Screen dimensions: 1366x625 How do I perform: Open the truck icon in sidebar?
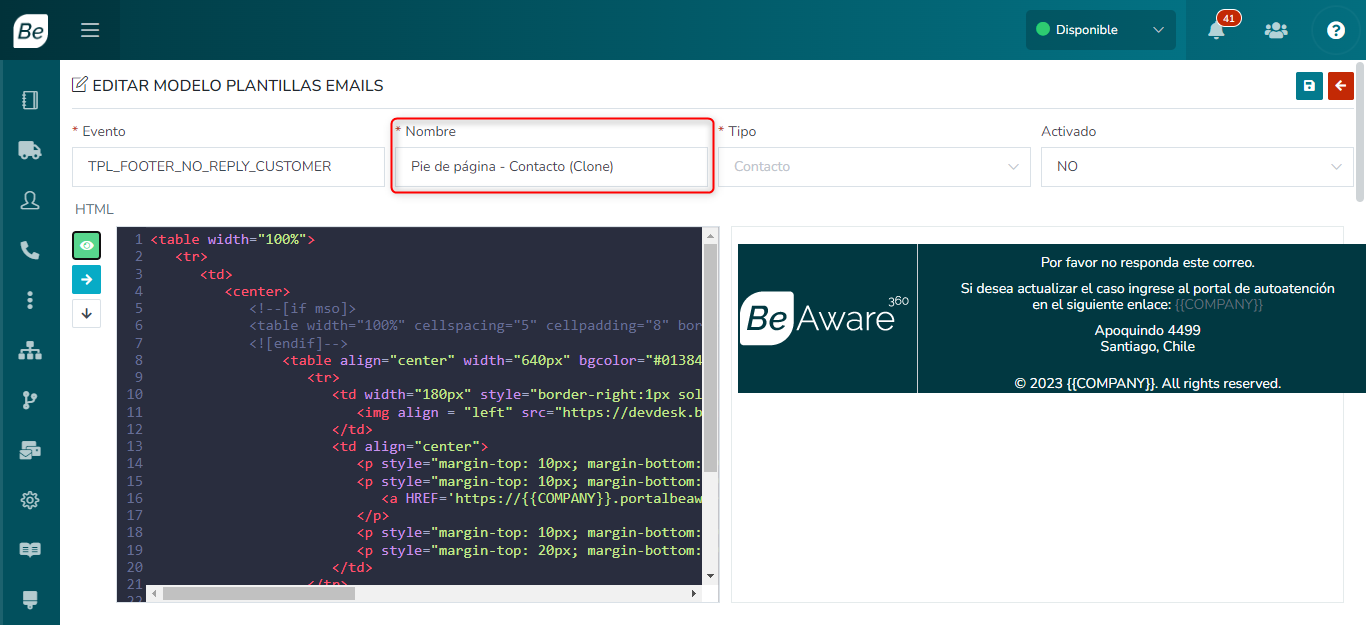click(x=30, y=150)
